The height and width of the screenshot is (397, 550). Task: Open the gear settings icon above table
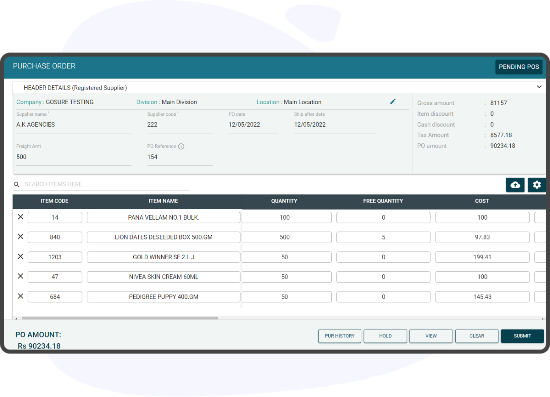point(537,185)
